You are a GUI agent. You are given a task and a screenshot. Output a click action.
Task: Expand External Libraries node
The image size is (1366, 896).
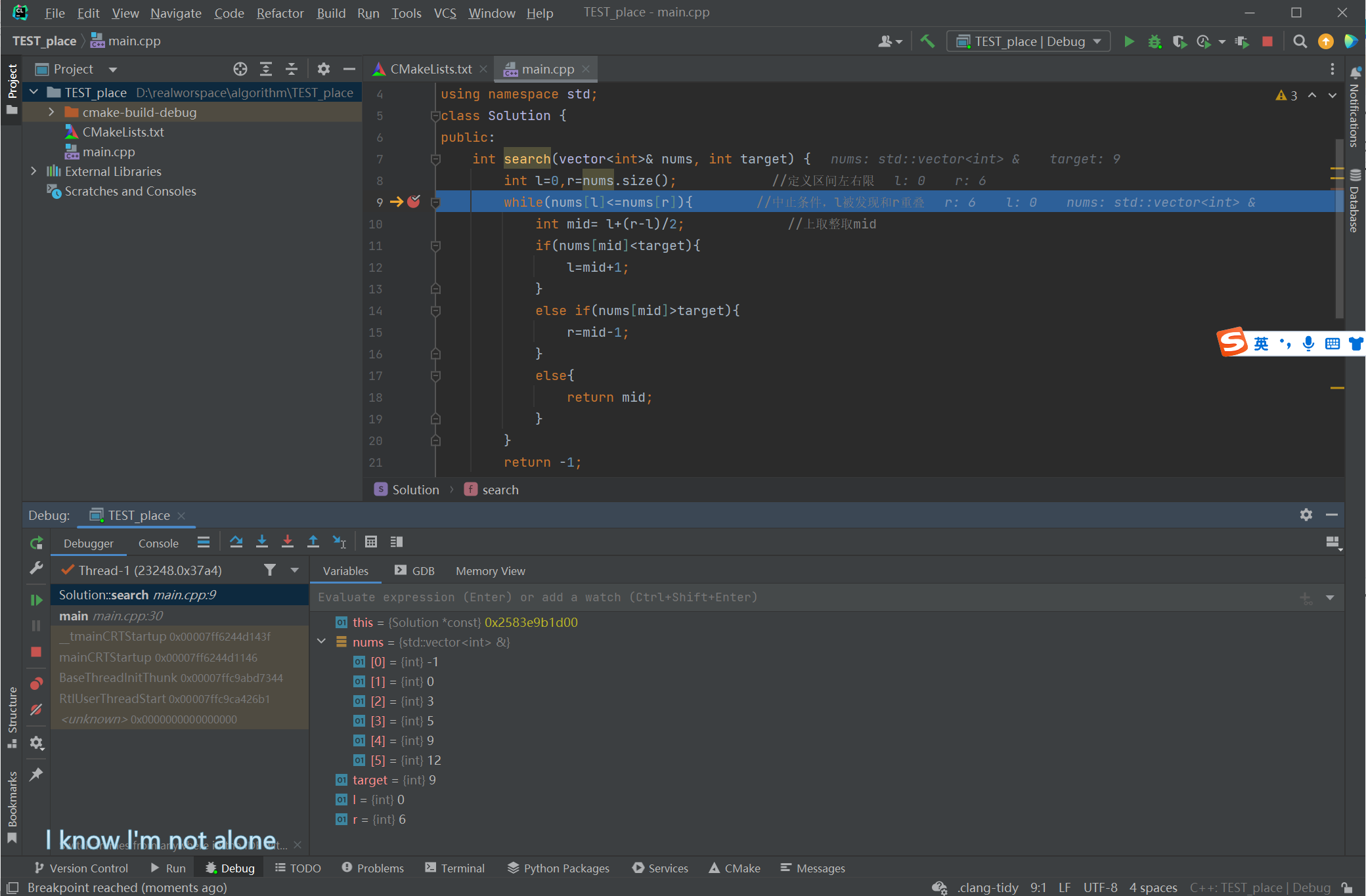33,171
